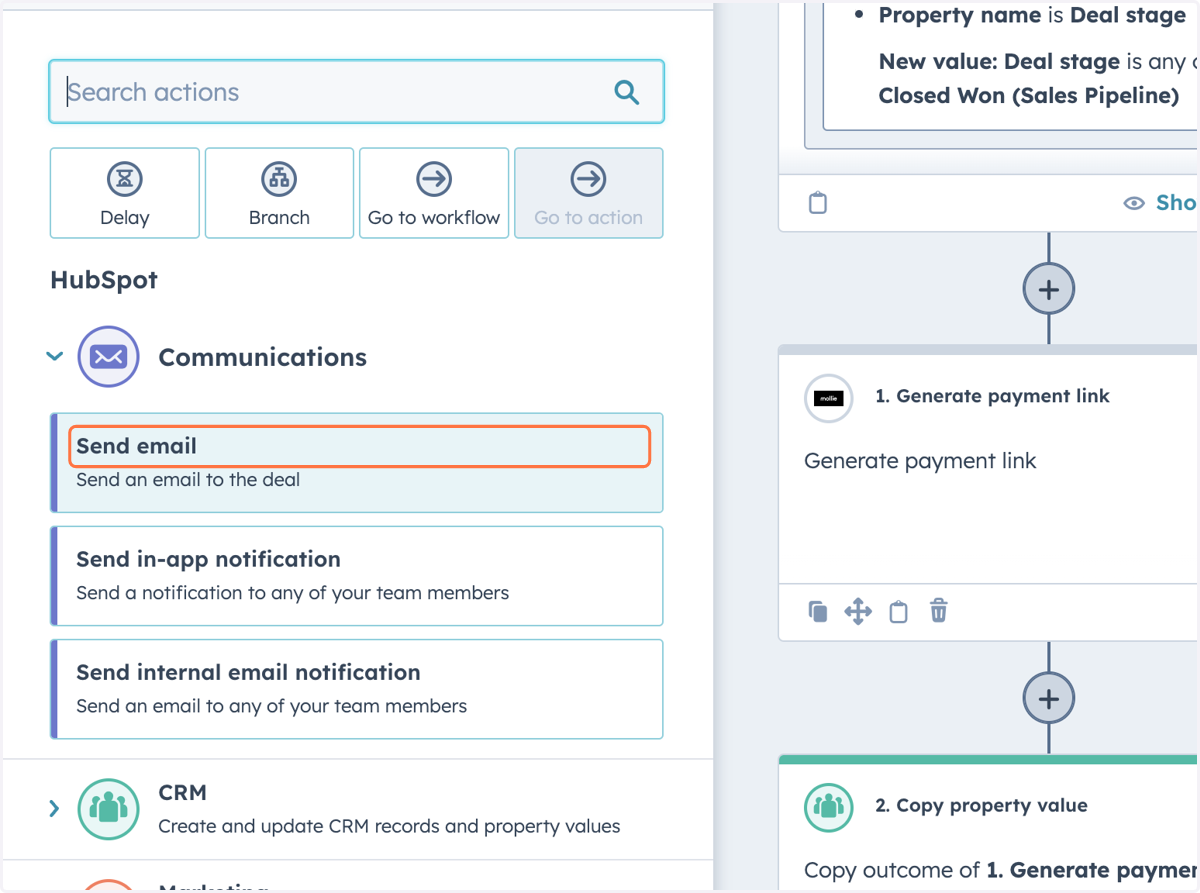Add a Delay action
The height and width of the screenshot is (893, 1200).
pyautogui.click(x=125, y=193)
